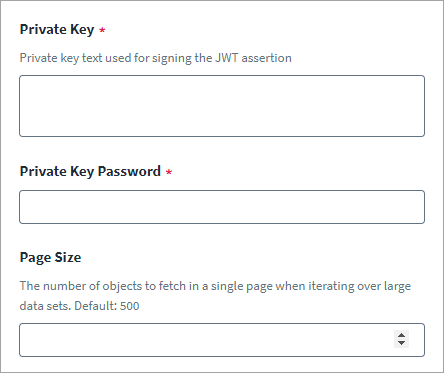444x373 pixels.
Task: Click the Private Key Password heading label
Action: pos(90,172)
